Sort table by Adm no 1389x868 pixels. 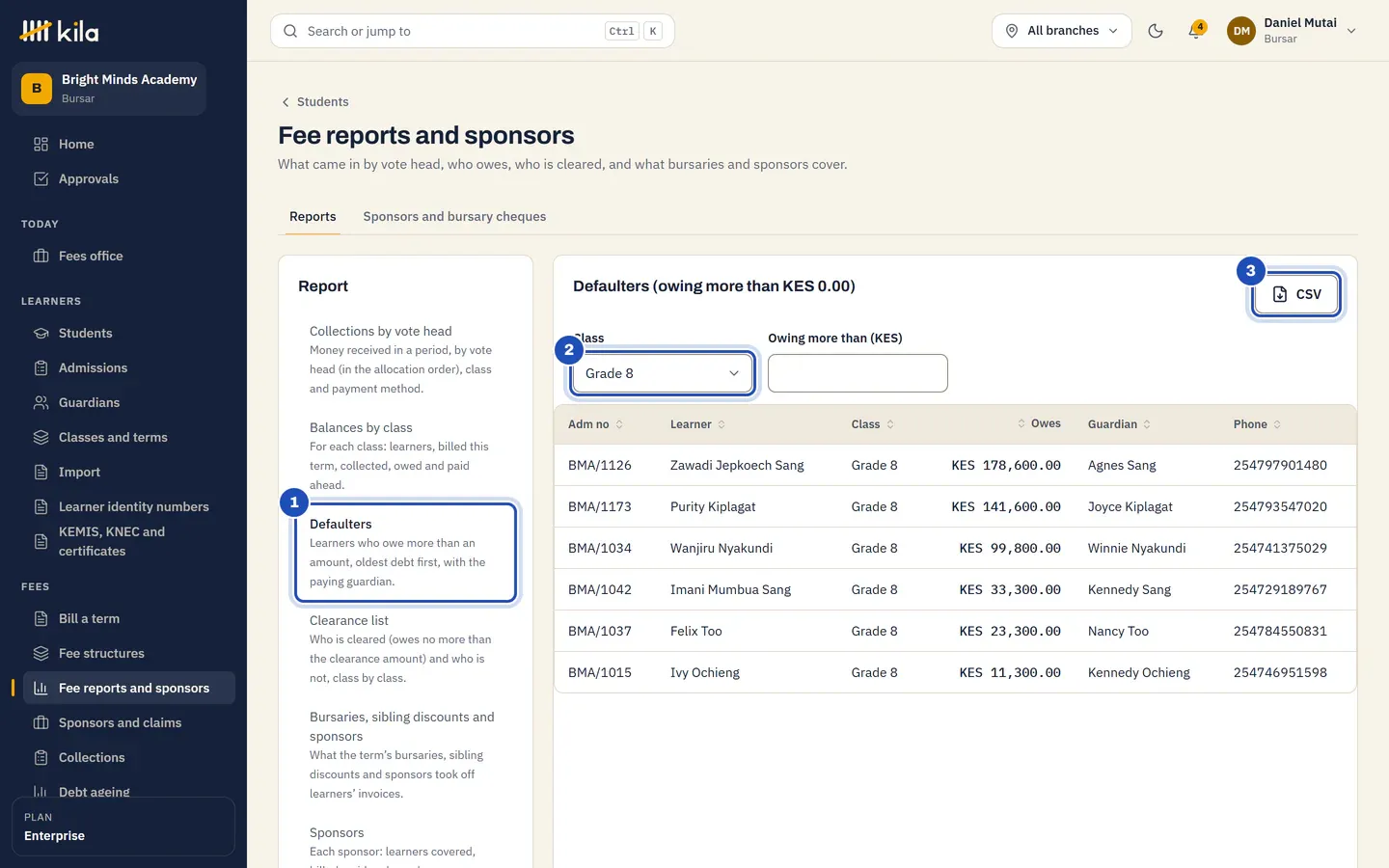pyautogui.click(x=595, y=424)
